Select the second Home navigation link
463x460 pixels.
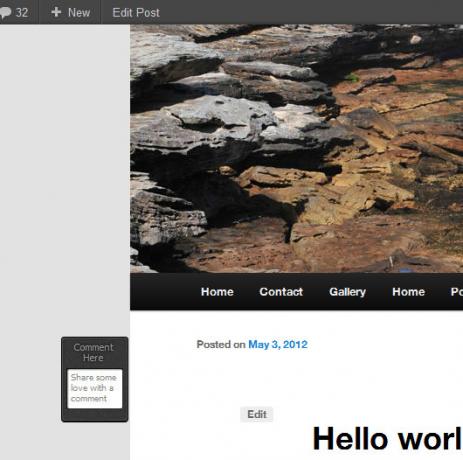pyautogui.click(x=408, y=292)
